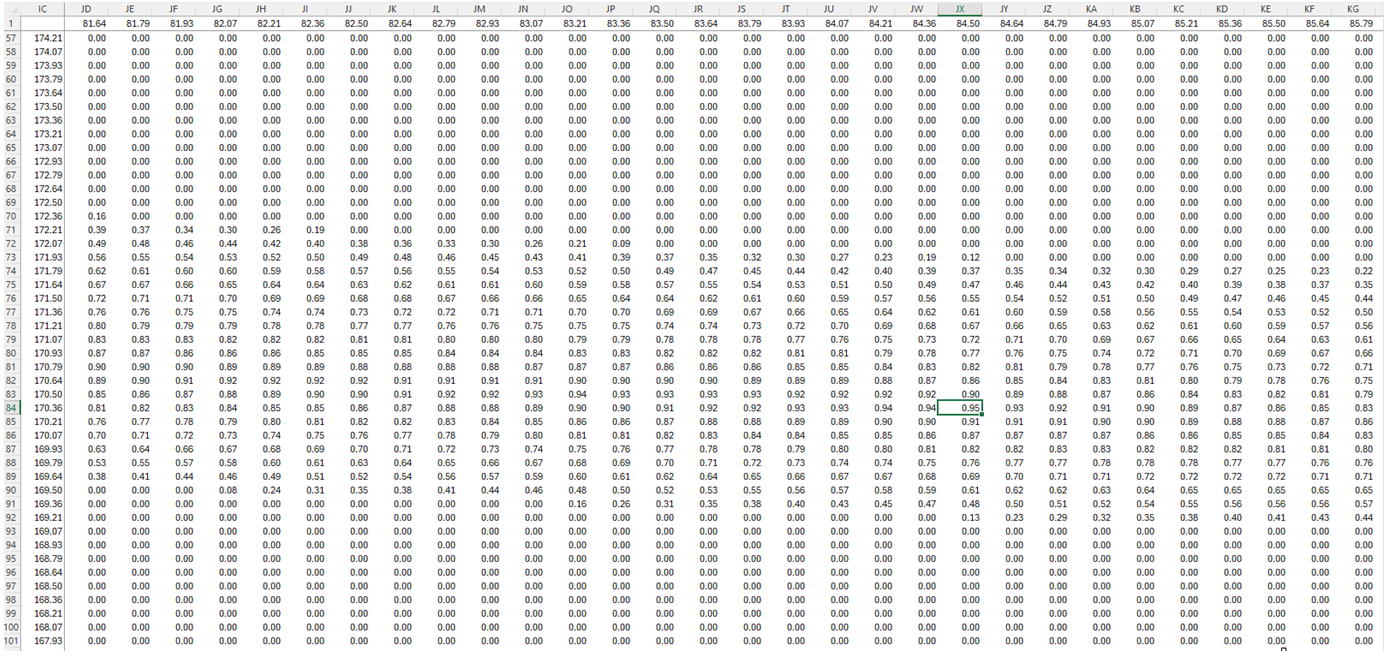Click cell 0.13 in column JX row 92
The image size is (1389, 663).
(961, 517)
